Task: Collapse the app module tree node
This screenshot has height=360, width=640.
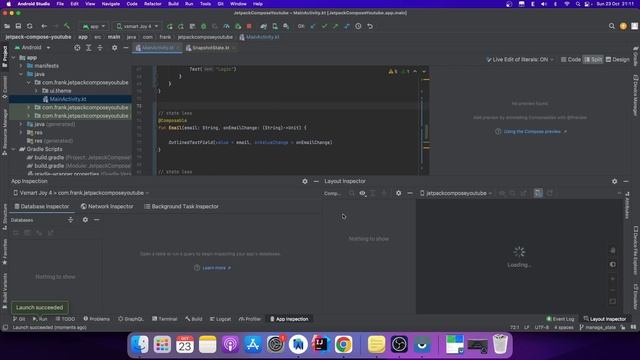Action: [14, 58]
